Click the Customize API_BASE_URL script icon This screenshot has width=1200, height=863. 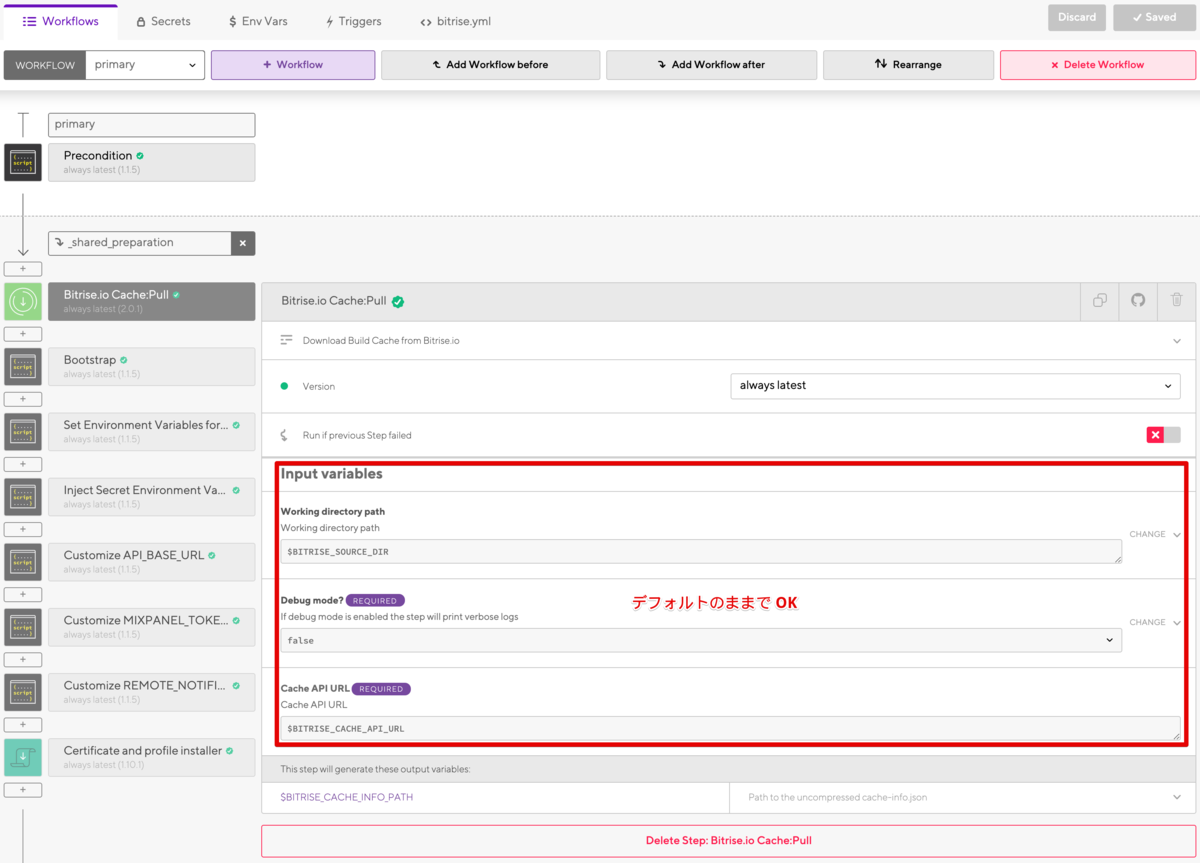click(23, 561)
